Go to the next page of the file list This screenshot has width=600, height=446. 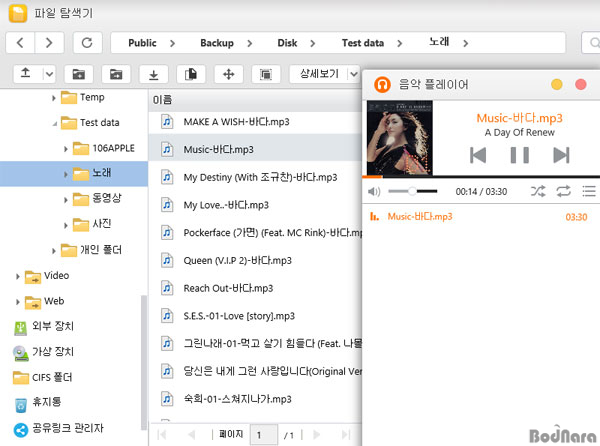point(316,435)
